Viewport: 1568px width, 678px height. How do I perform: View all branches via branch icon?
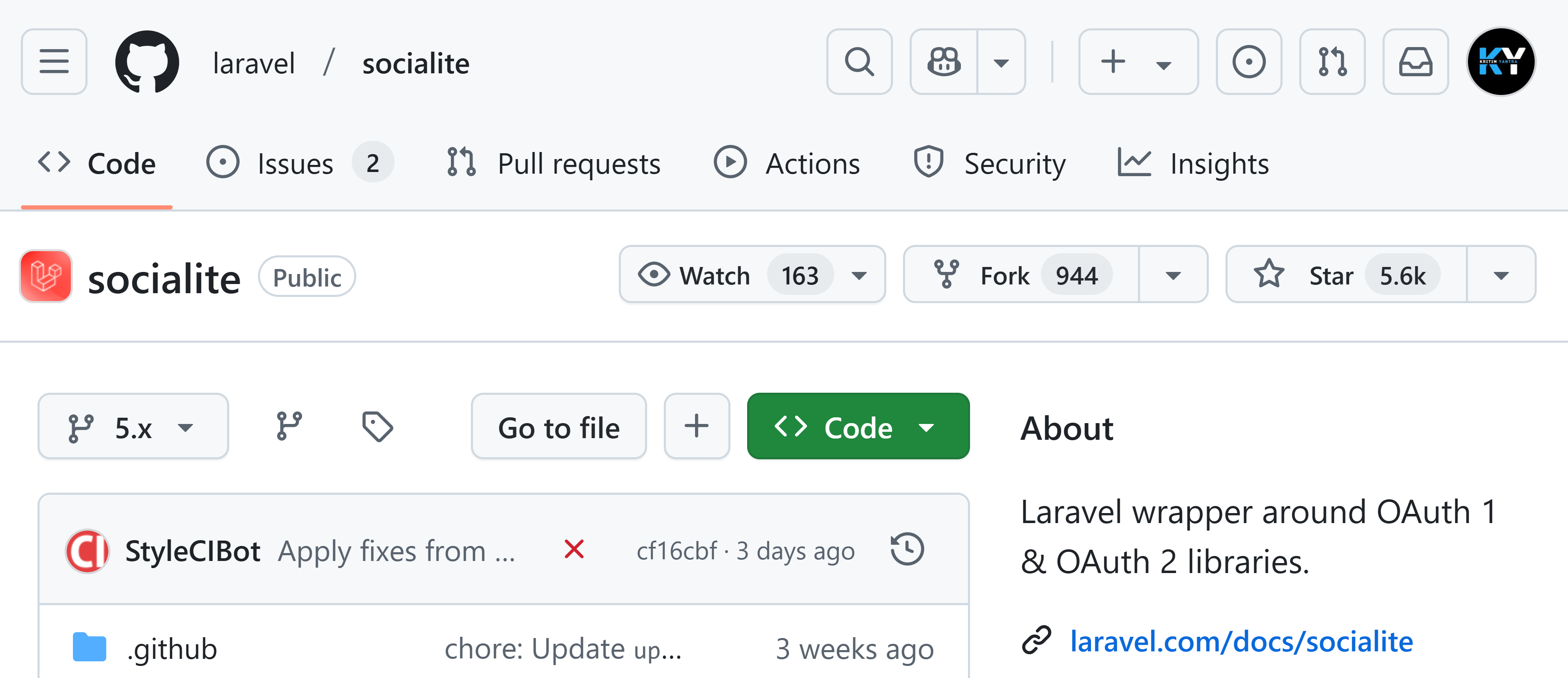(x=289, y=426)
